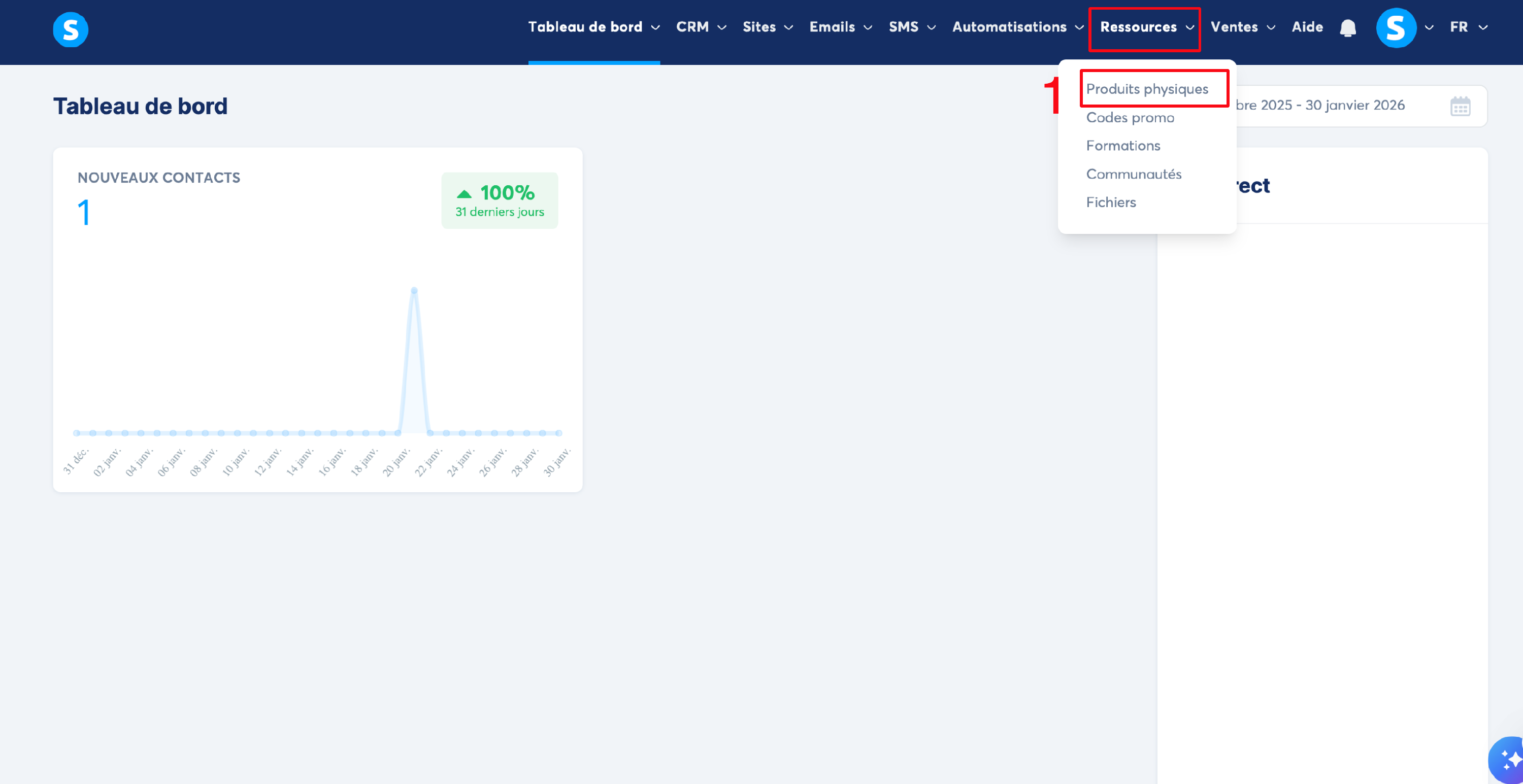Expand the Ventes menu
This screenshot has width=1523, height=784.
pyautogui.click(x=1242, y=27)
